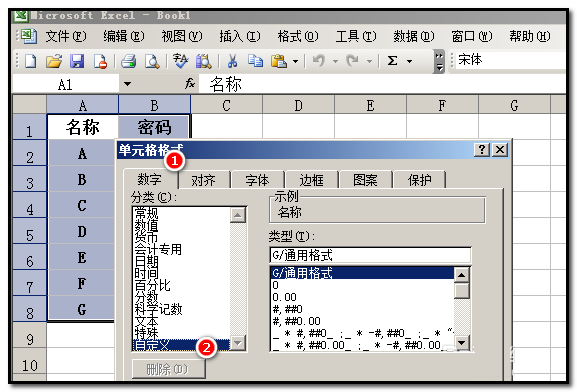
Task: Select 科学记数 category
Action: (x=158, y=309)
